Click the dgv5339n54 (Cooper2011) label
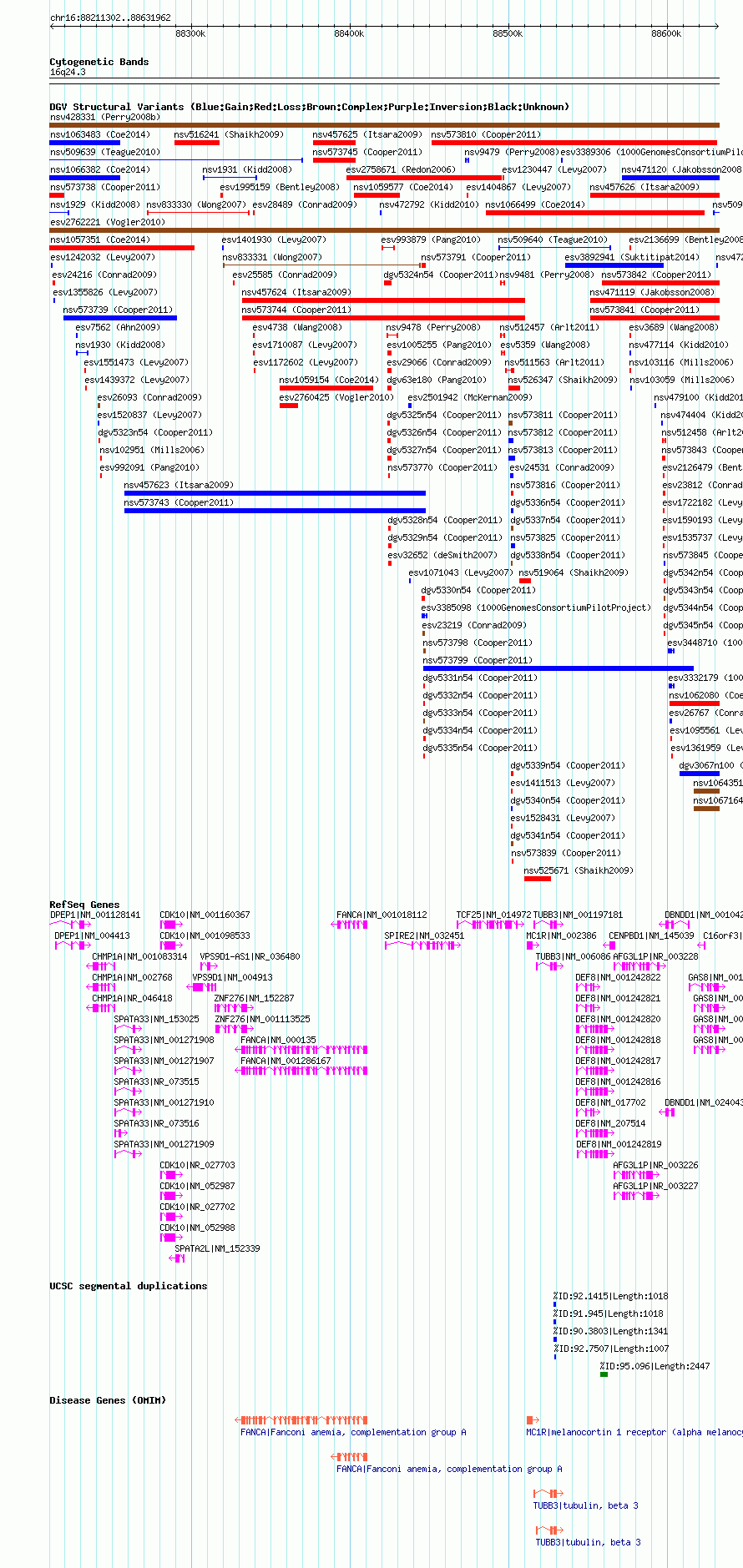The width and height of the screenshot is (743, 1568). (568, 765)
